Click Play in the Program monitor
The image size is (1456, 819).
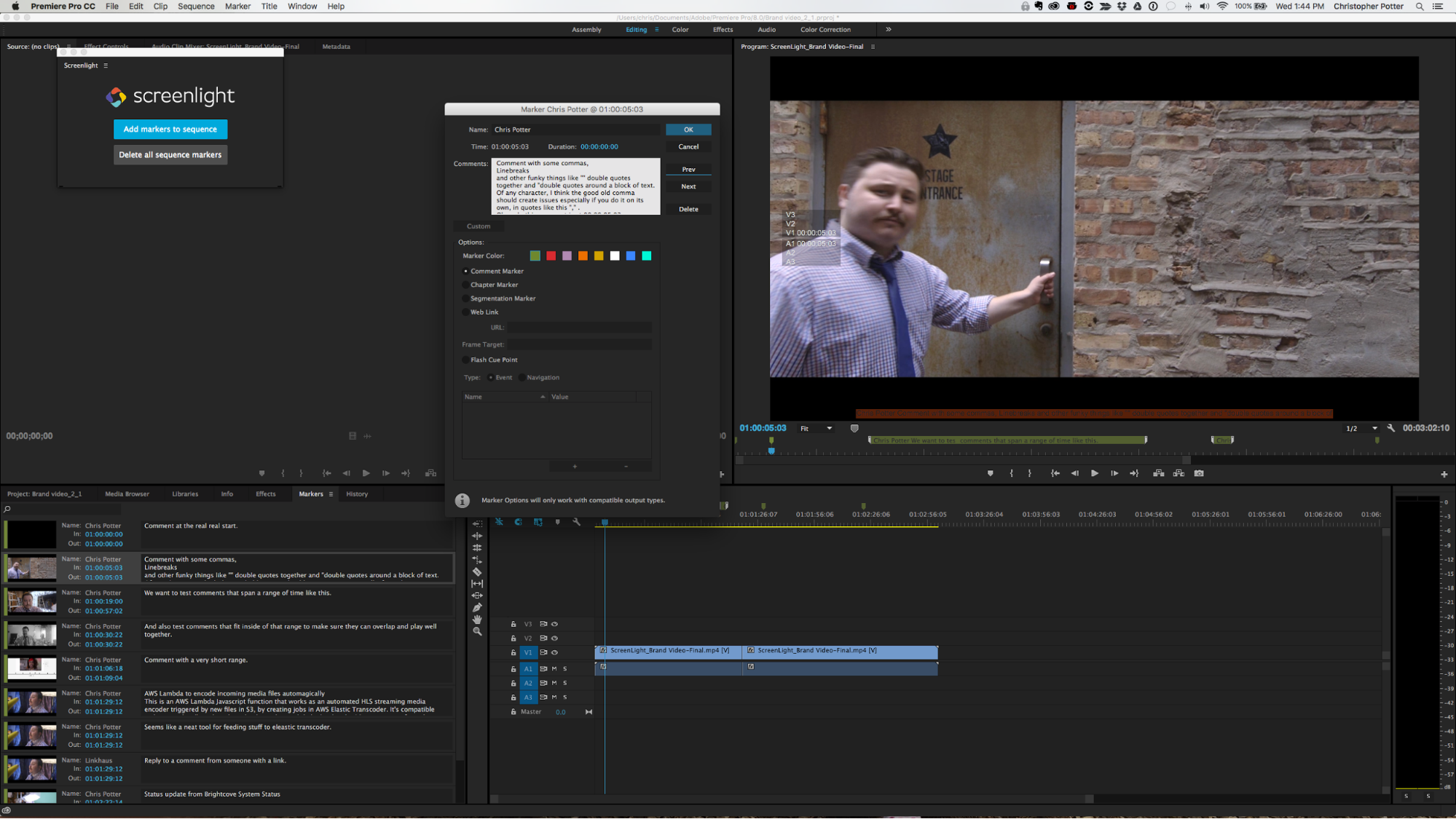[x=1094, y=473]
